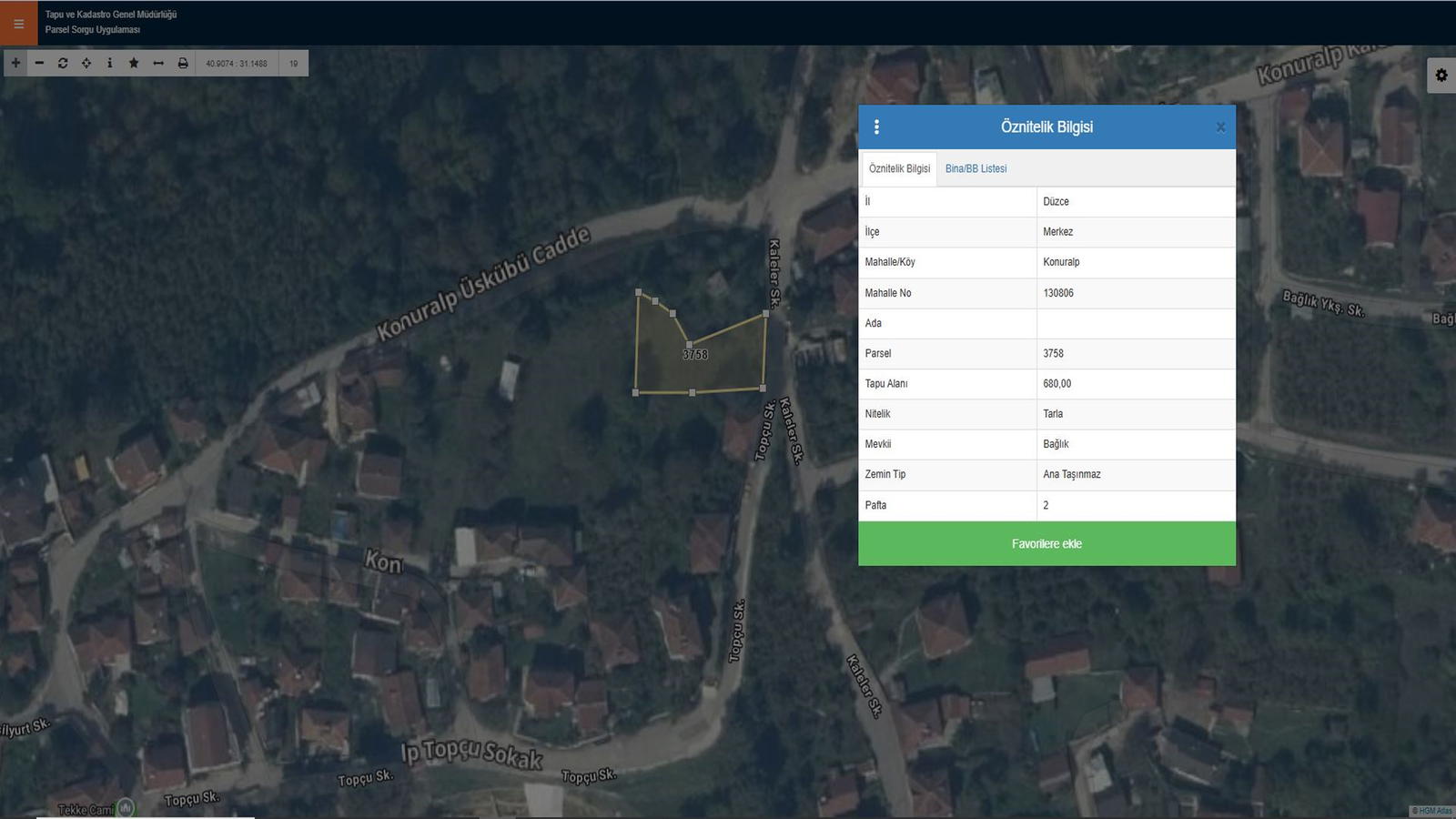This screenshot has width=1456, height=819.
Task: Open favorites with the star icon
Action: click(134, 63)
